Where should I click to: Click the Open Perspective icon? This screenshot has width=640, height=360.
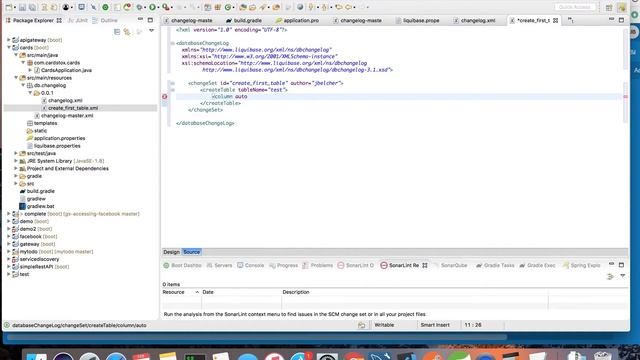pos(609,7)
